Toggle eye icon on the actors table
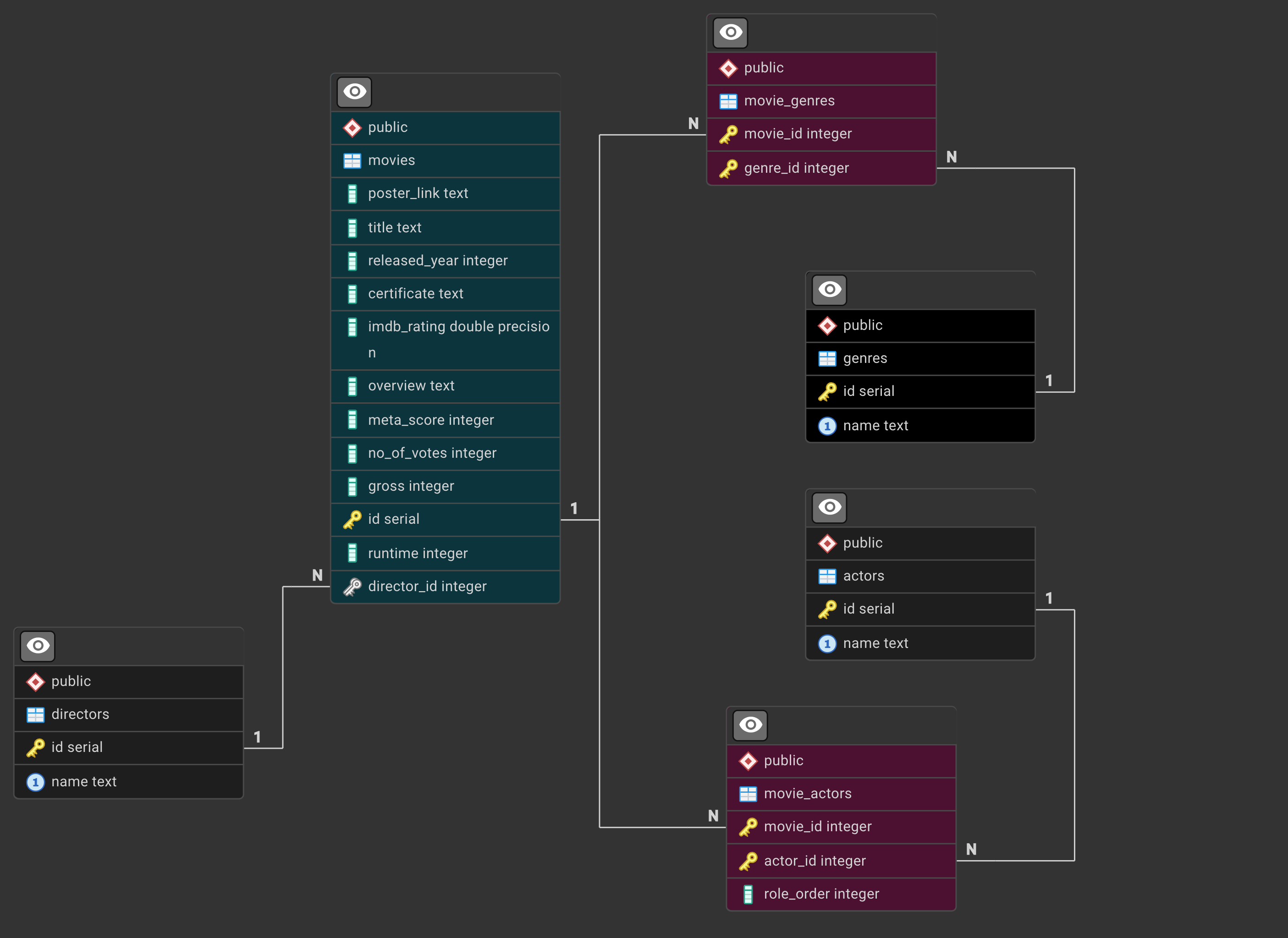The image size is (1288, 938). (x=829, y=507)
